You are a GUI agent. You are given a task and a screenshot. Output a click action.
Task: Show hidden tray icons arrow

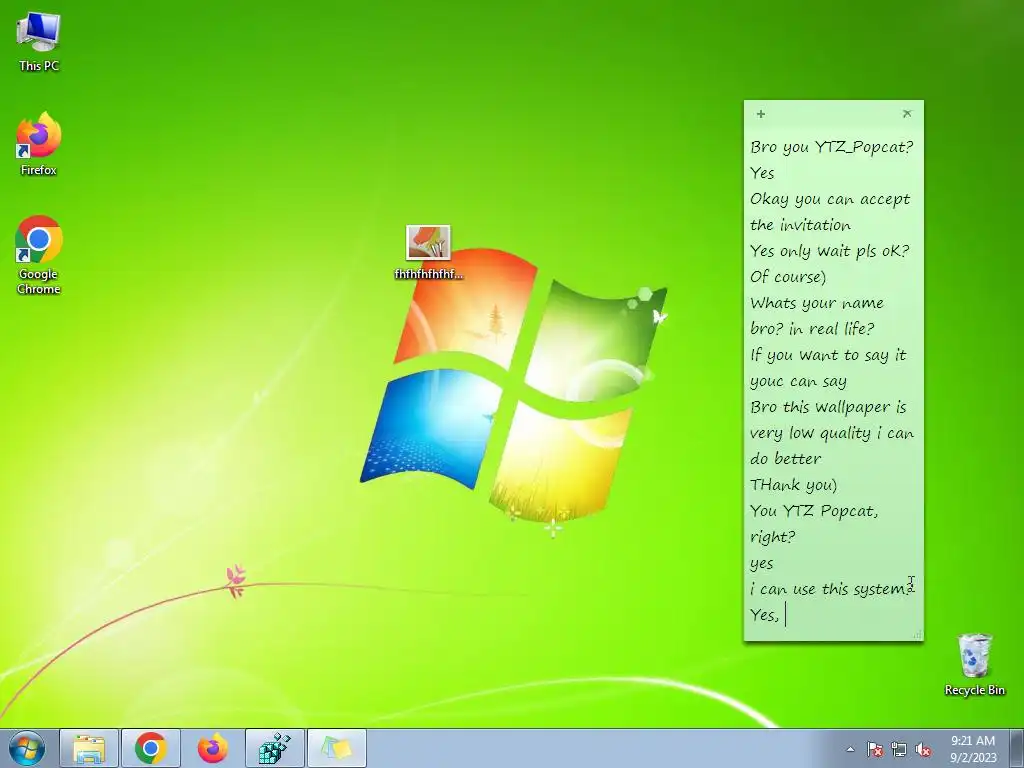tap(850, 749)
